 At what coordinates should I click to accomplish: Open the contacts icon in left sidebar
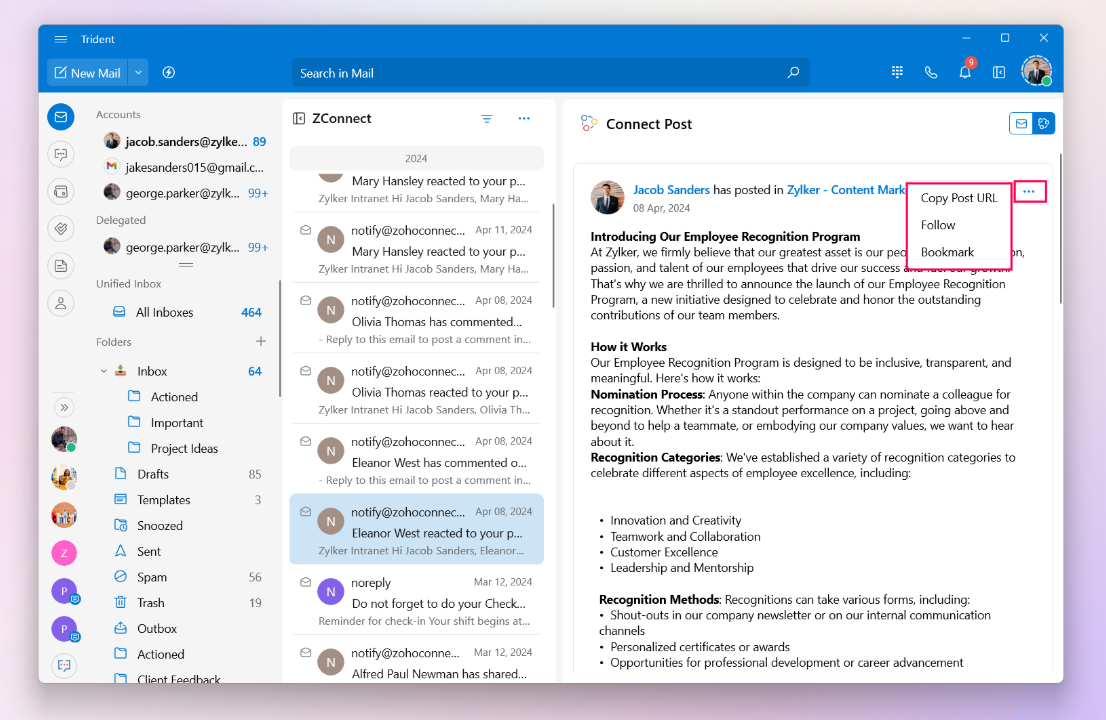pos(61,303)
